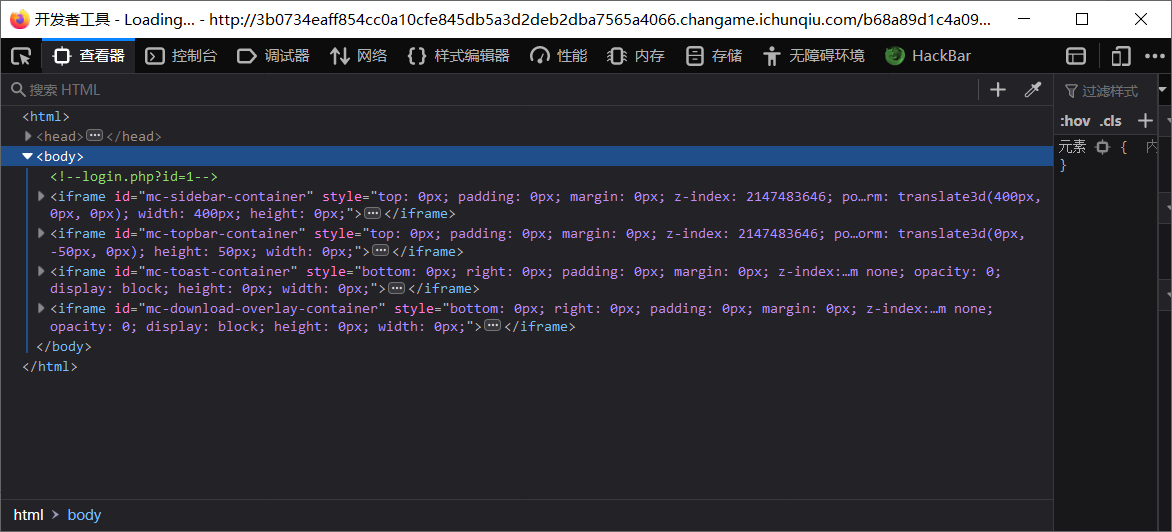
Task: Click ellipsis badge of mc-download-overlay-container iframe
Action: [x=492, y=326]
